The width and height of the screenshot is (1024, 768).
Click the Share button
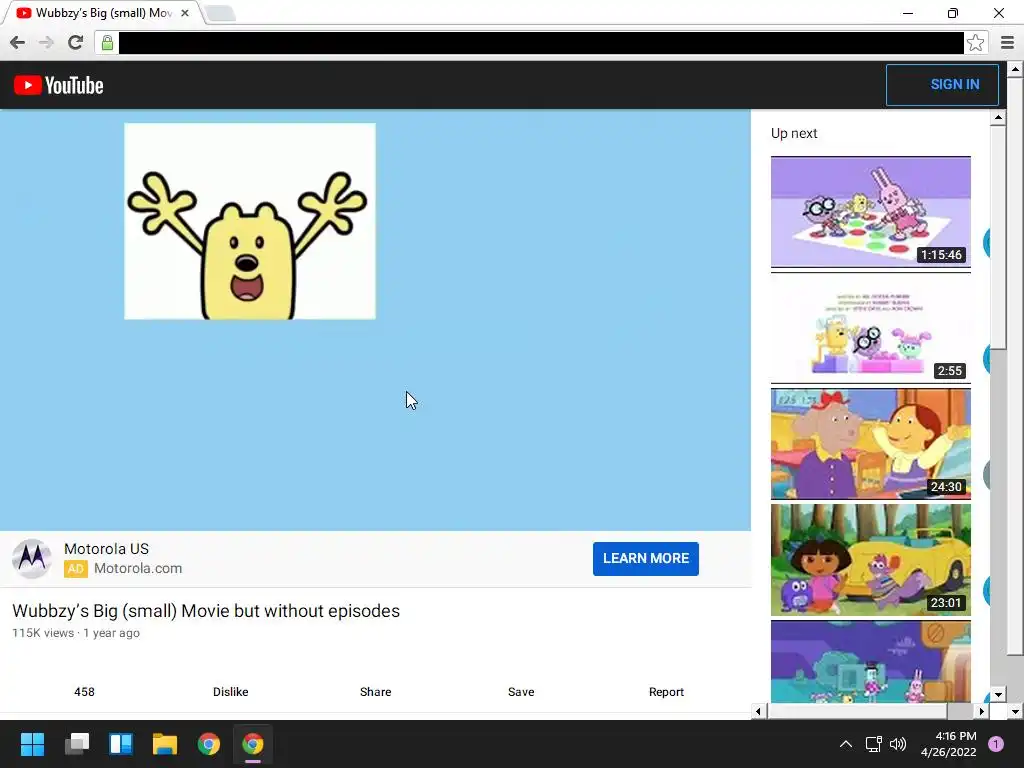click(376, 692)
